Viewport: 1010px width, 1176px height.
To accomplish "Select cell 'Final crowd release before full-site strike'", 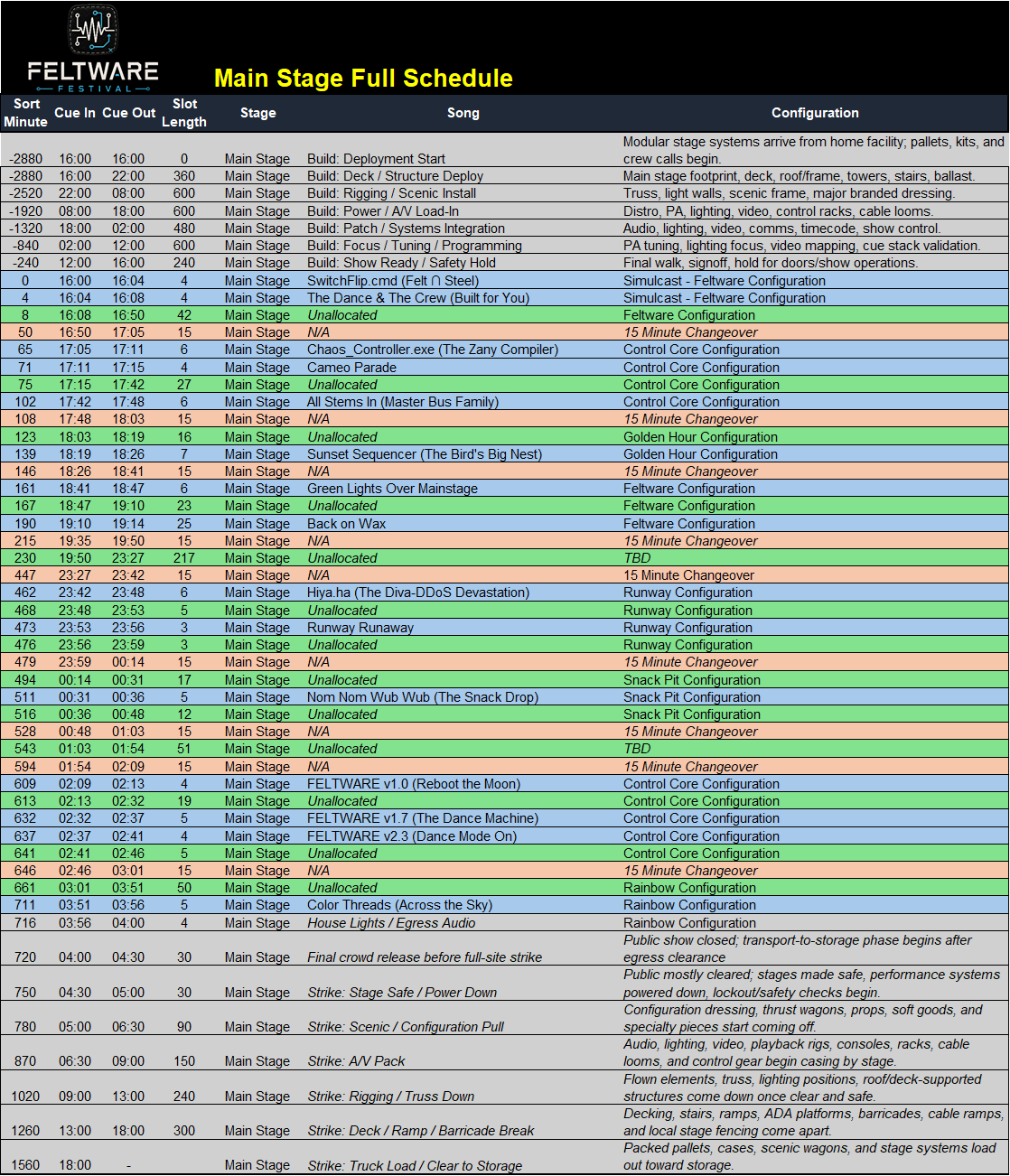I will point(425,957).
